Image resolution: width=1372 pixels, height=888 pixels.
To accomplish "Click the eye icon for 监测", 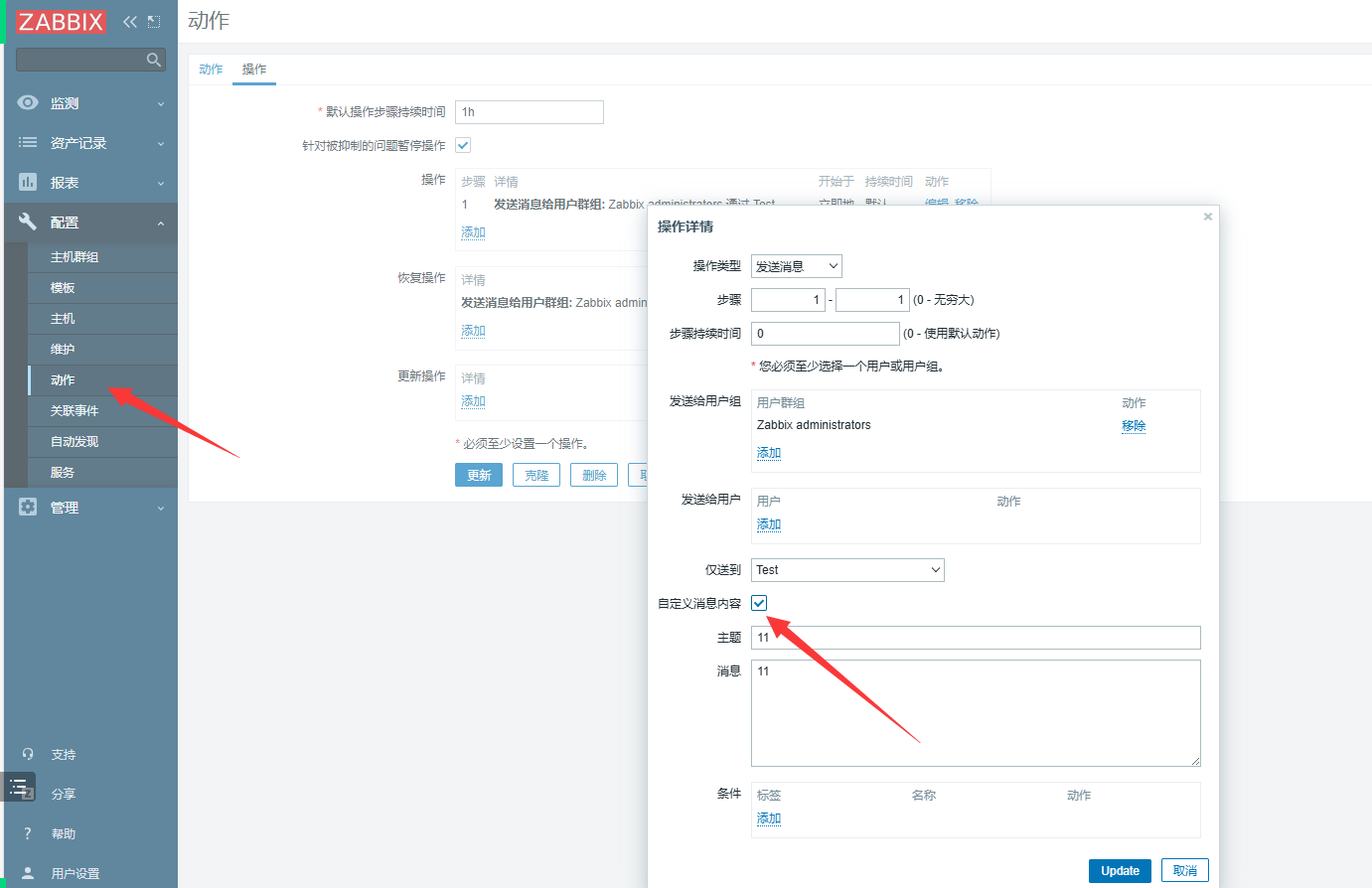I will pyautogui.click(x=28, y=102).
